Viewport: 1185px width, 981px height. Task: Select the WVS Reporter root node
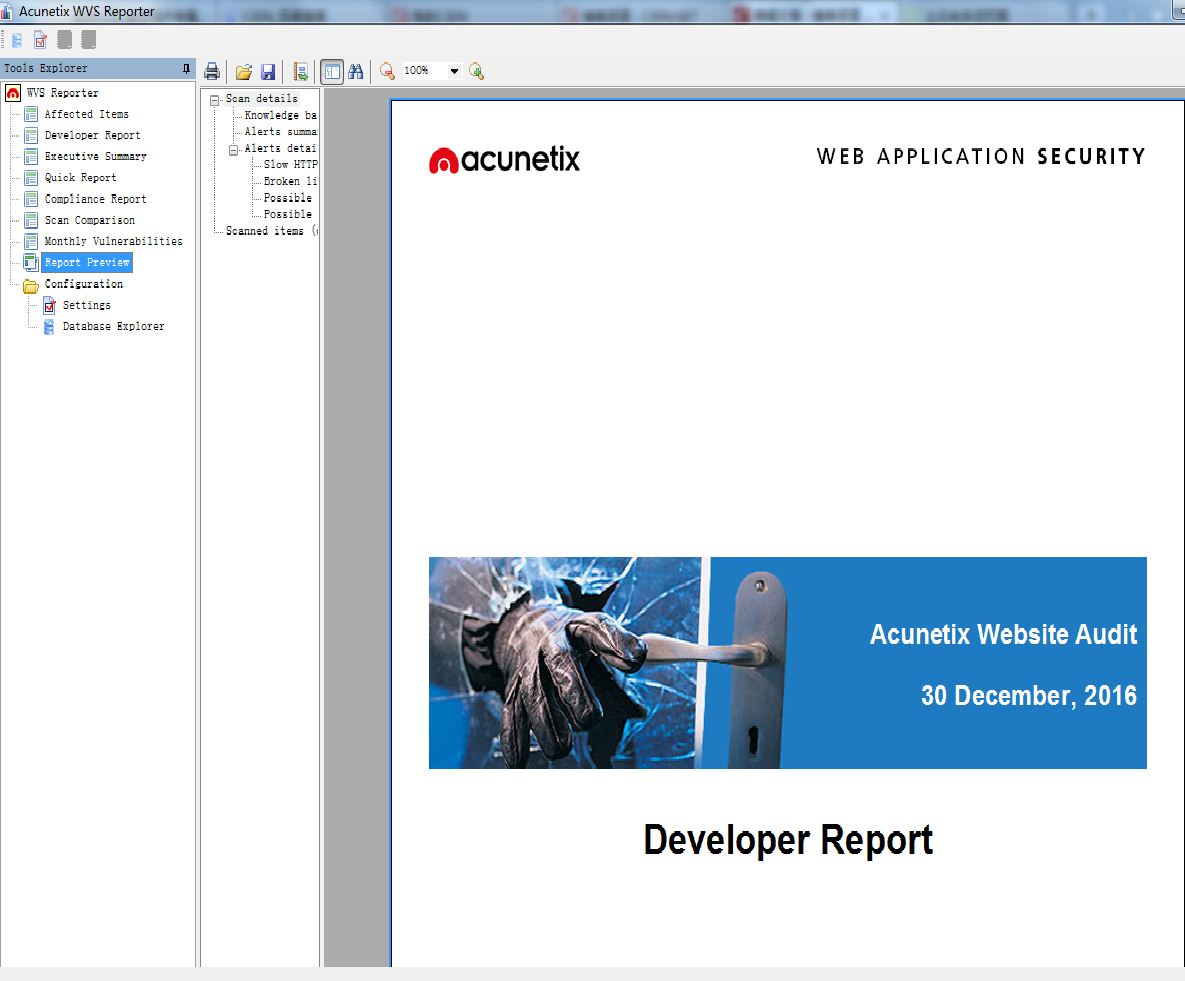coord(63,93)
